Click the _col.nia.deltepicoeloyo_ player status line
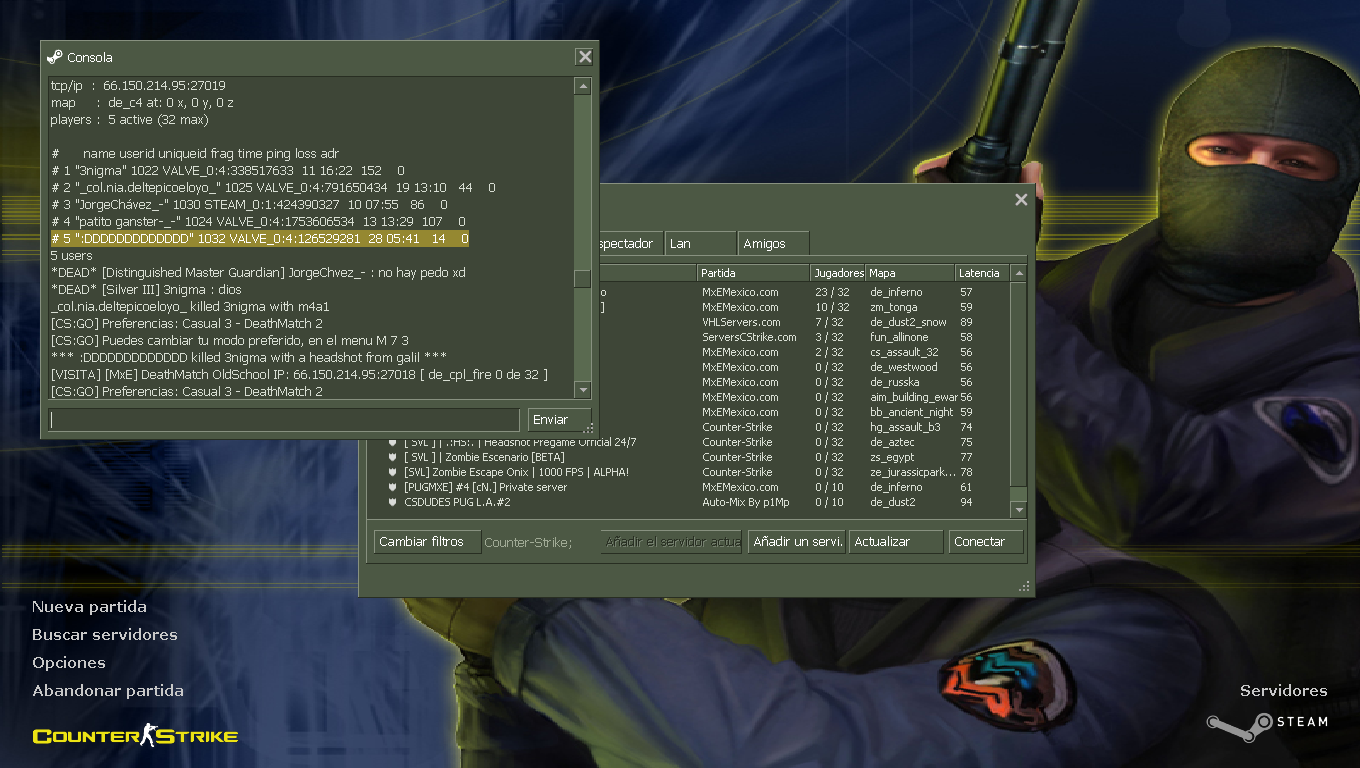The height and width of the screenshot is (768, 1360). tap(274, 188)
